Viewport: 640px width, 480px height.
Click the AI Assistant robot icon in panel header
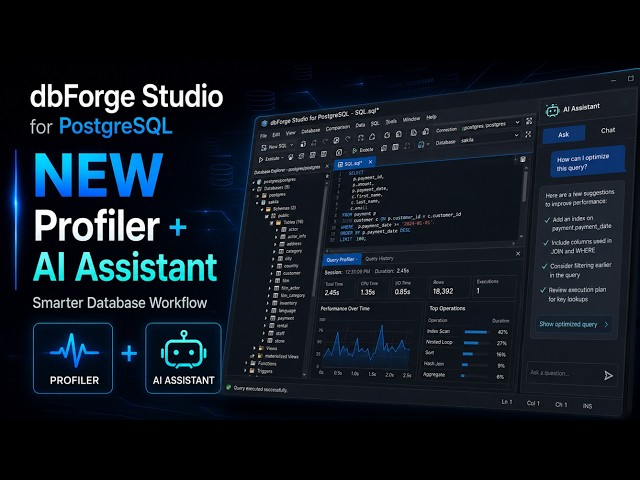pos(552,110)
